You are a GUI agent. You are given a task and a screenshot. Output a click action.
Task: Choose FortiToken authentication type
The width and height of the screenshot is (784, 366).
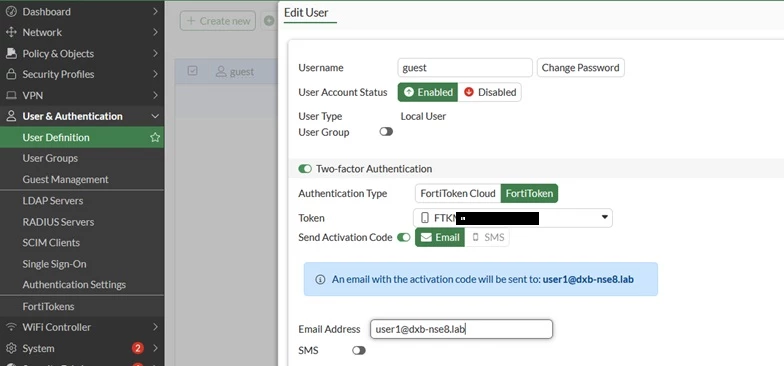click(x=529, y=194)
